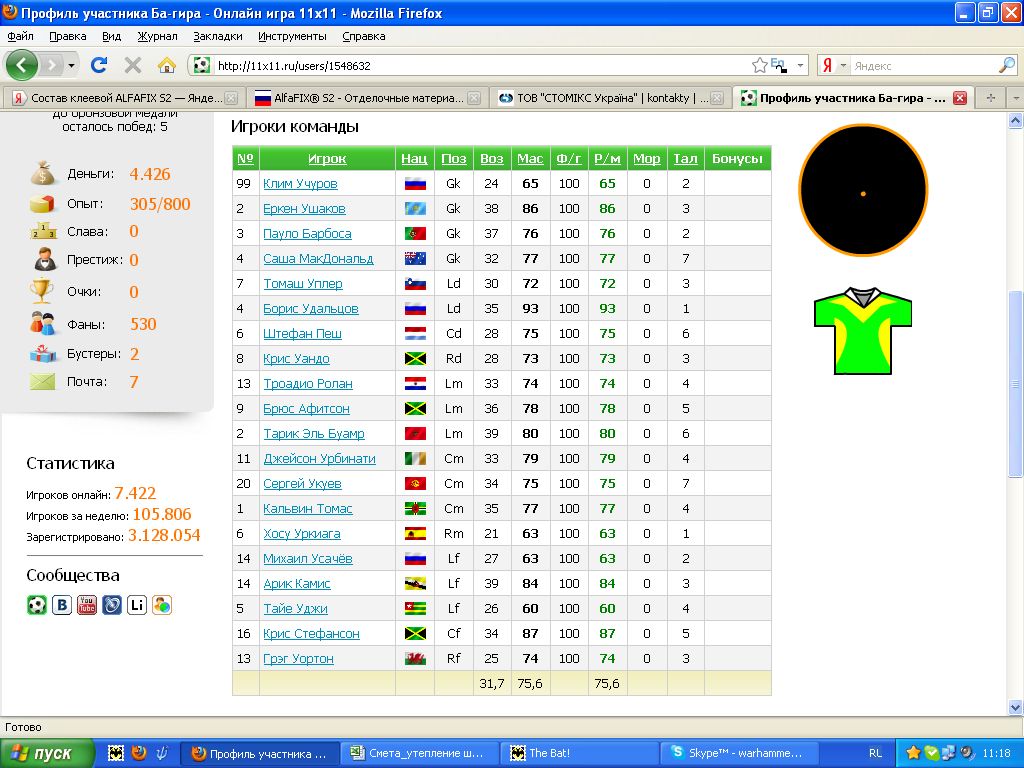Sort players by the Воз column header
The image size is (1024, 768).
point(491,159)
